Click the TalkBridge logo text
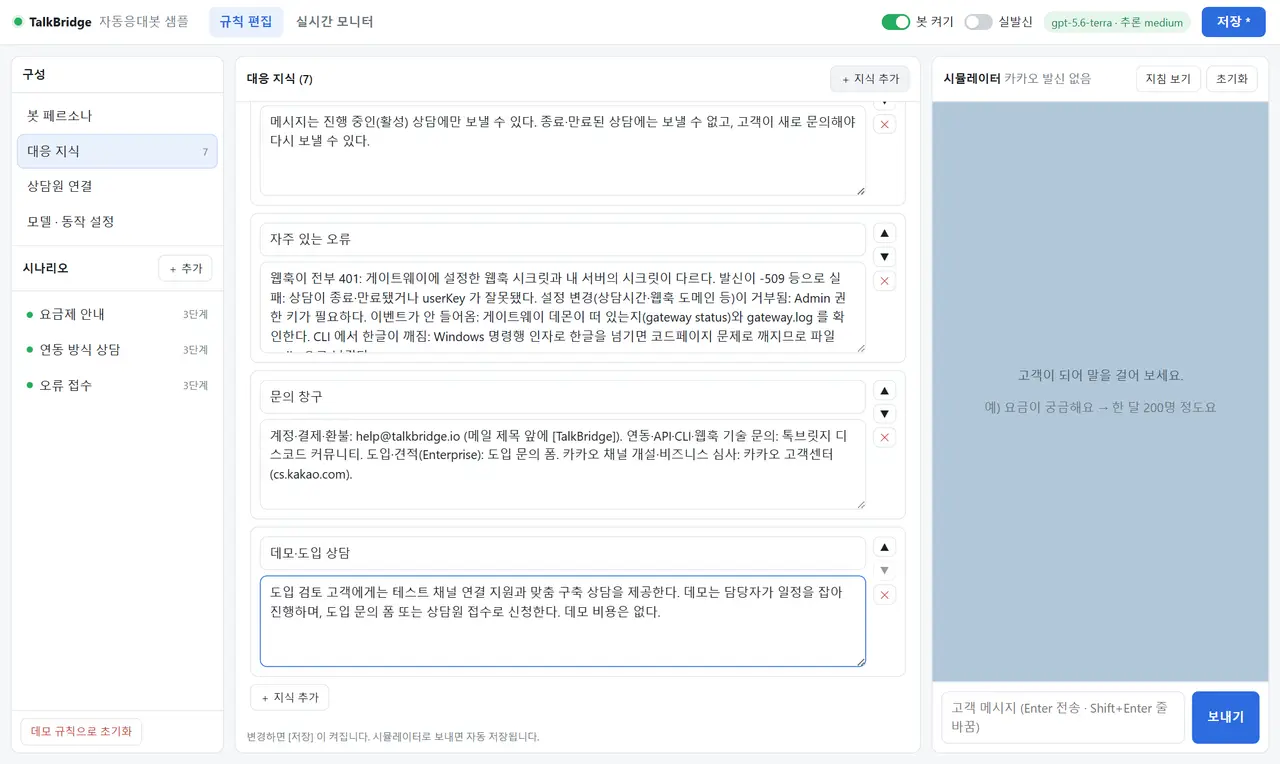This screenshot has width=1280, height=764. (60, 22)
